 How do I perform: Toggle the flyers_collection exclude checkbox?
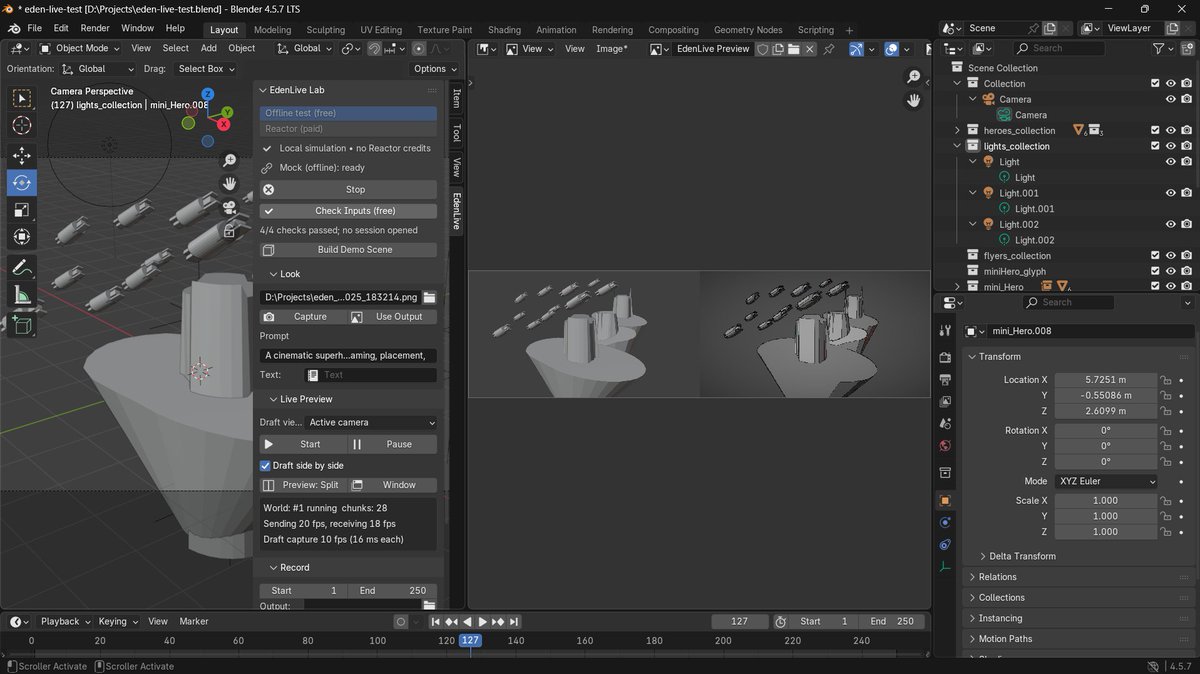click(x=1155, y=256)
